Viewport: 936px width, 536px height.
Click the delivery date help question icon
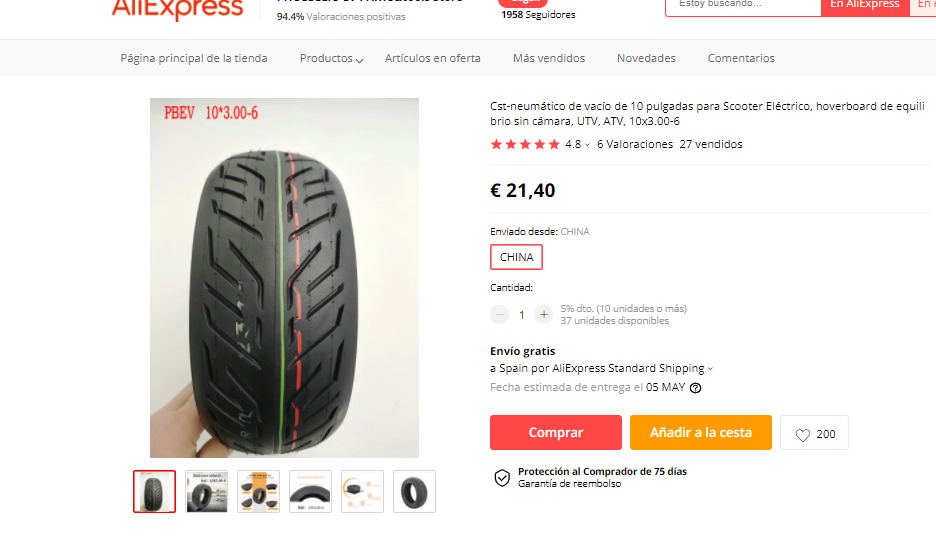pos(695,388)
